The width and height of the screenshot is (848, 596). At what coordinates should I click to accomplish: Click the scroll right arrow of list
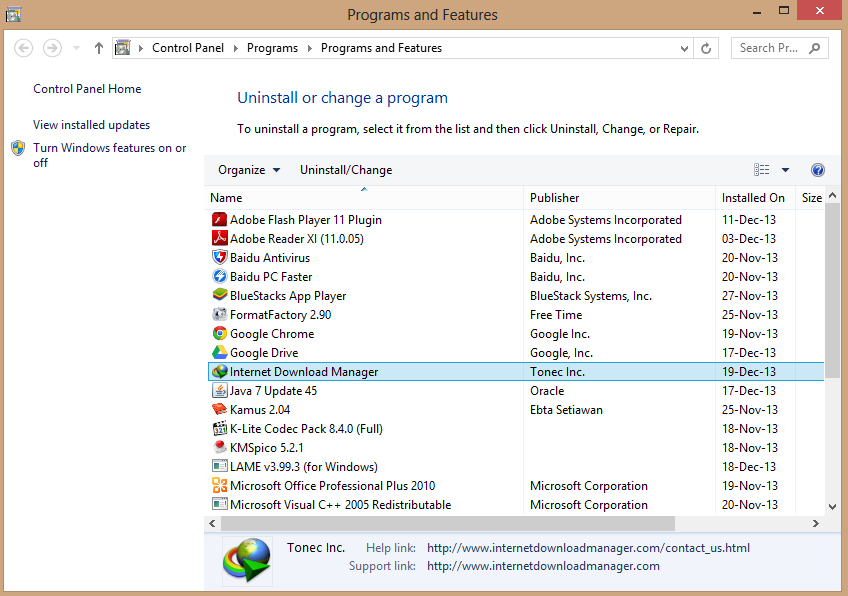816,524
